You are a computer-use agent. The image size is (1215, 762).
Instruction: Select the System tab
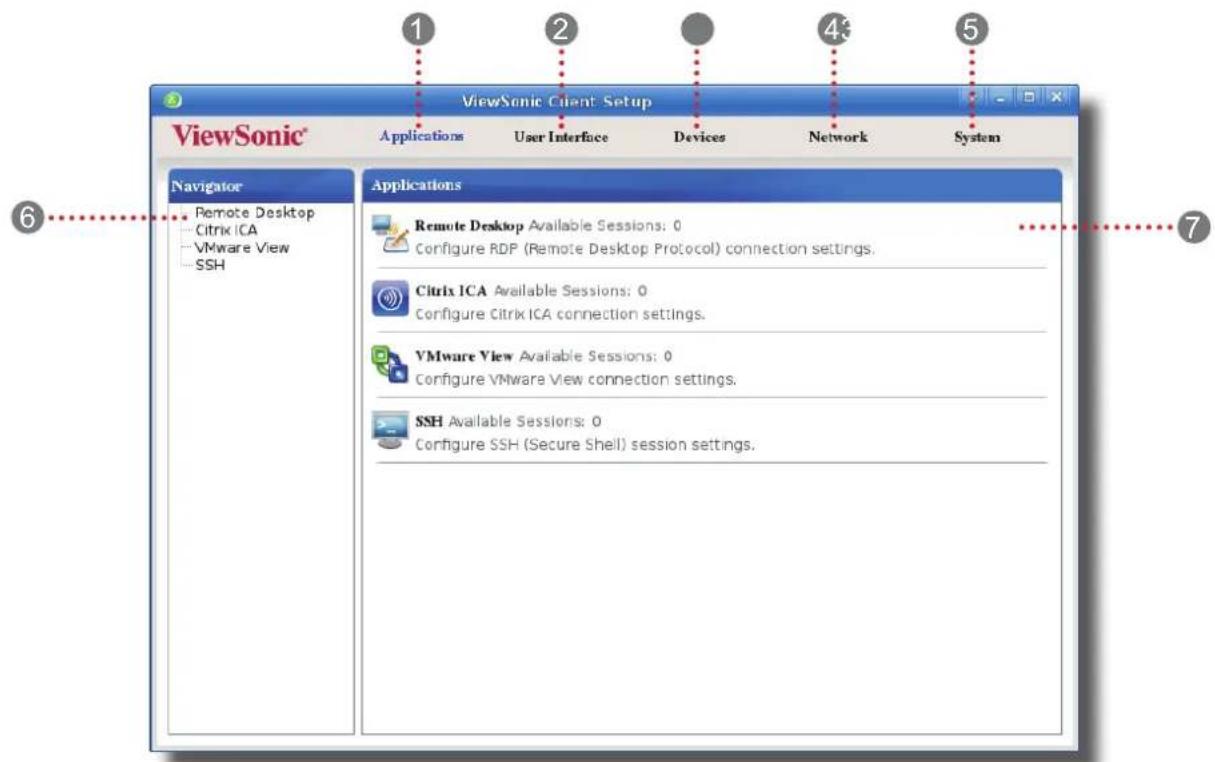(x=977, y=137)
